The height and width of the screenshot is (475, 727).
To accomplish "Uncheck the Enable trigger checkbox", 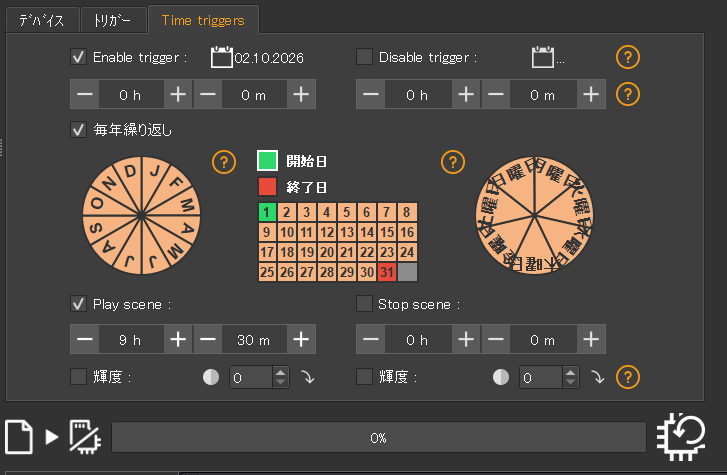I will point(79,58).
